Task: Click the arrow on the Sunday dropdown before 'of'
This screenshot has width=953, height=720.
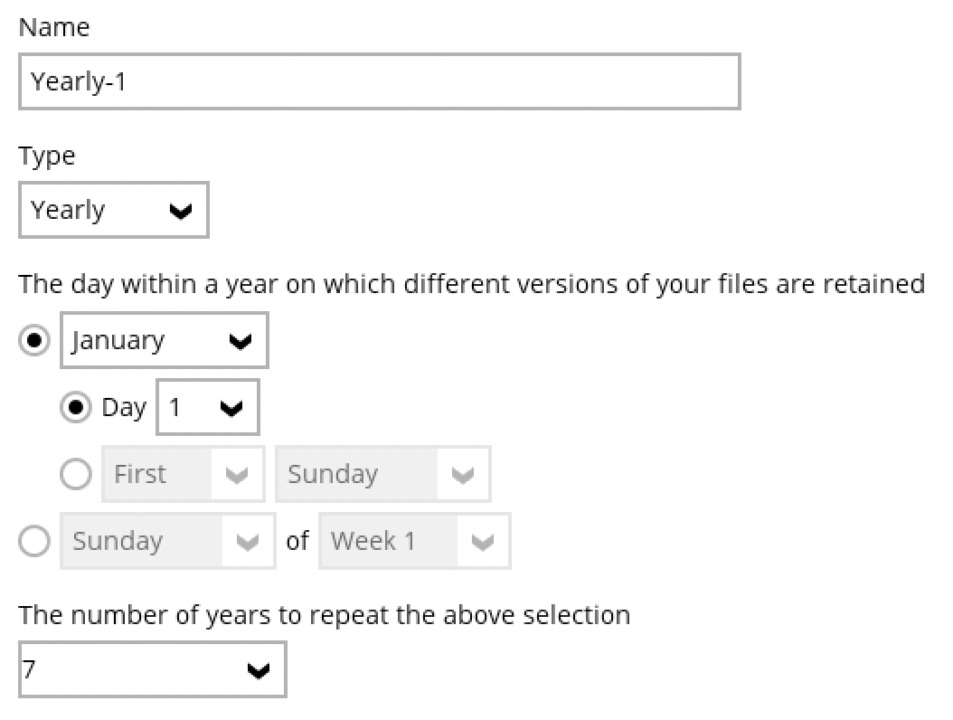Action: [247, 541]
